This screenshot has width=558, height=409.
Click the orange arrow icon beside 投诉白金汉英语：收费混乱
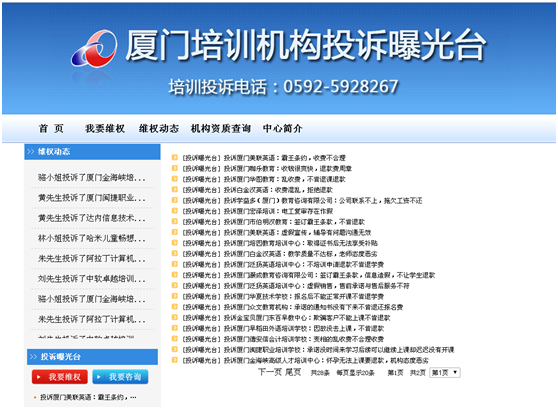(x=174, y=189)
